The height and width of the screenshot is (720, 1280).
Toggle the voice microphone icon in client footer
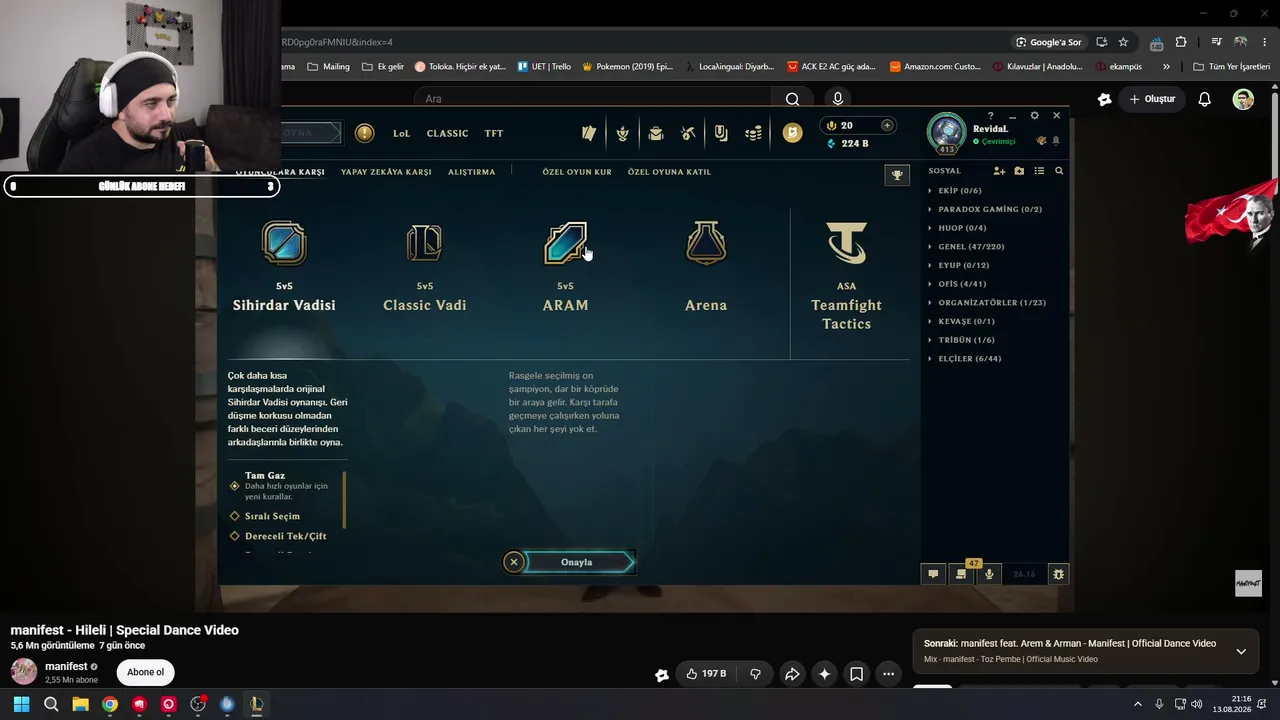[x=989, y=574]
